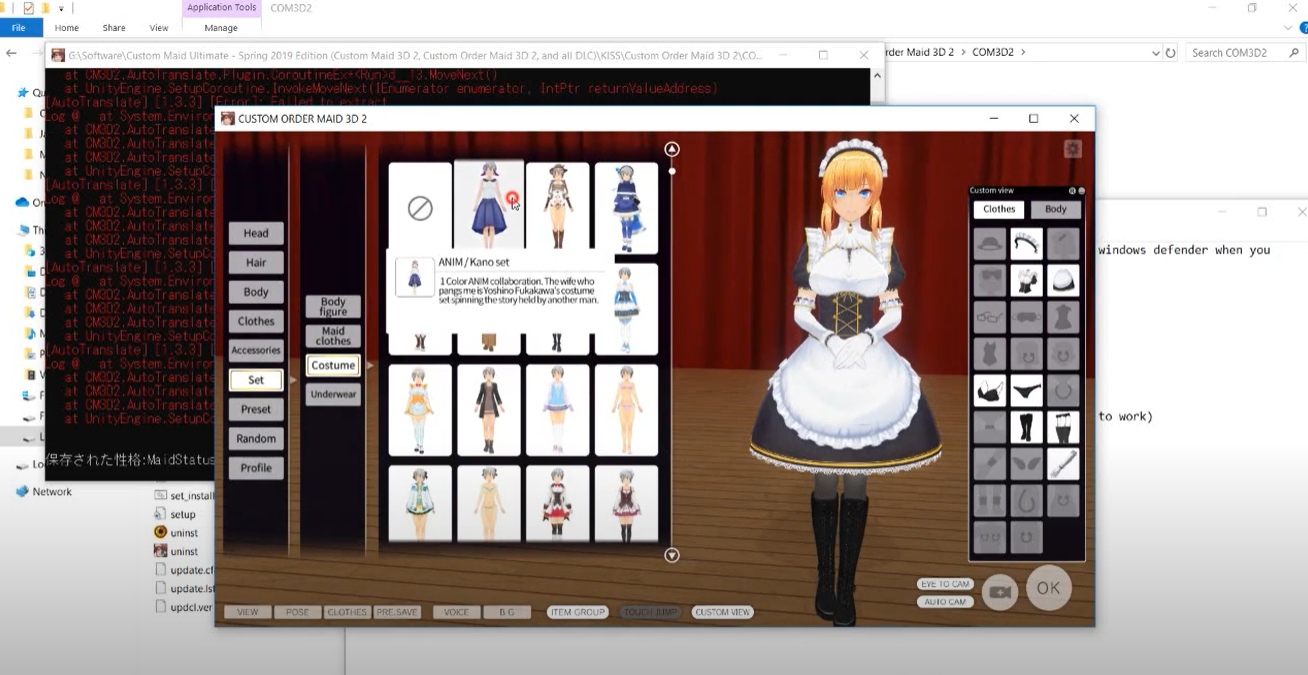
Task: Expand the Explorer address bar history dropdown
Action: pyautogui.click(x=1156, y=53)
